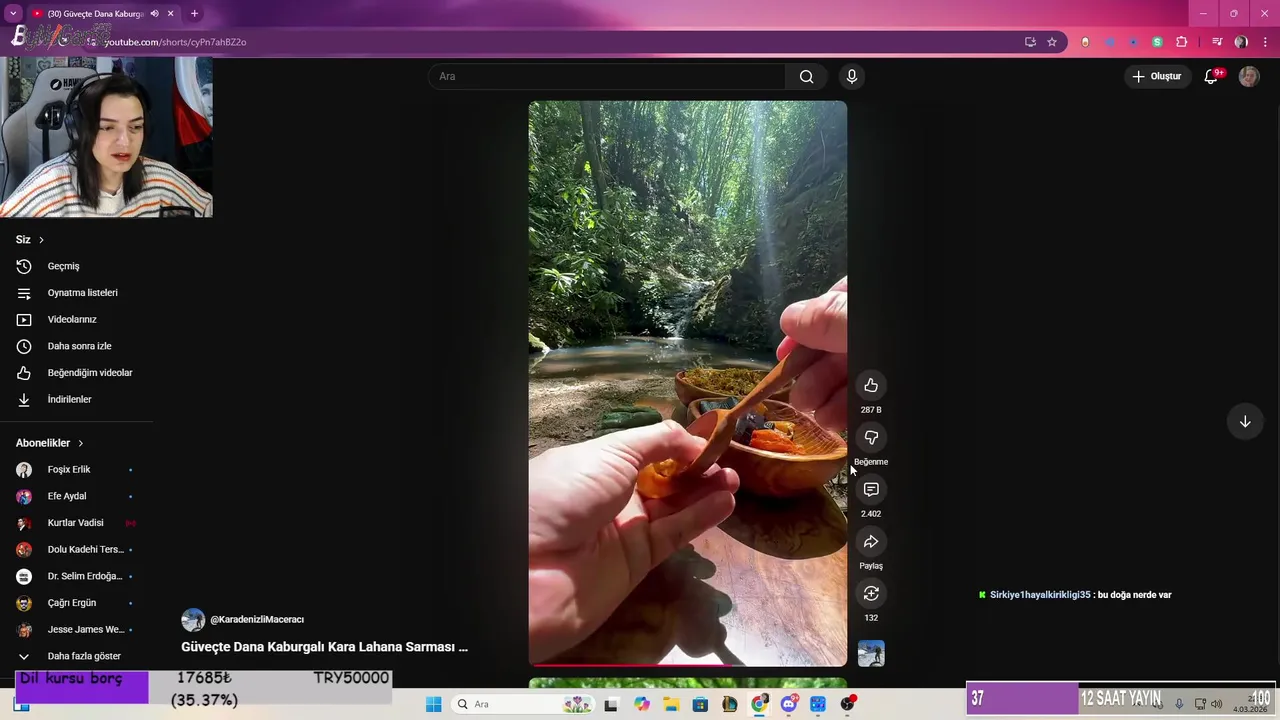Expand the Abonelikler section header
This screenshot has width=1280, height=720.
click(x=50, y=443)
